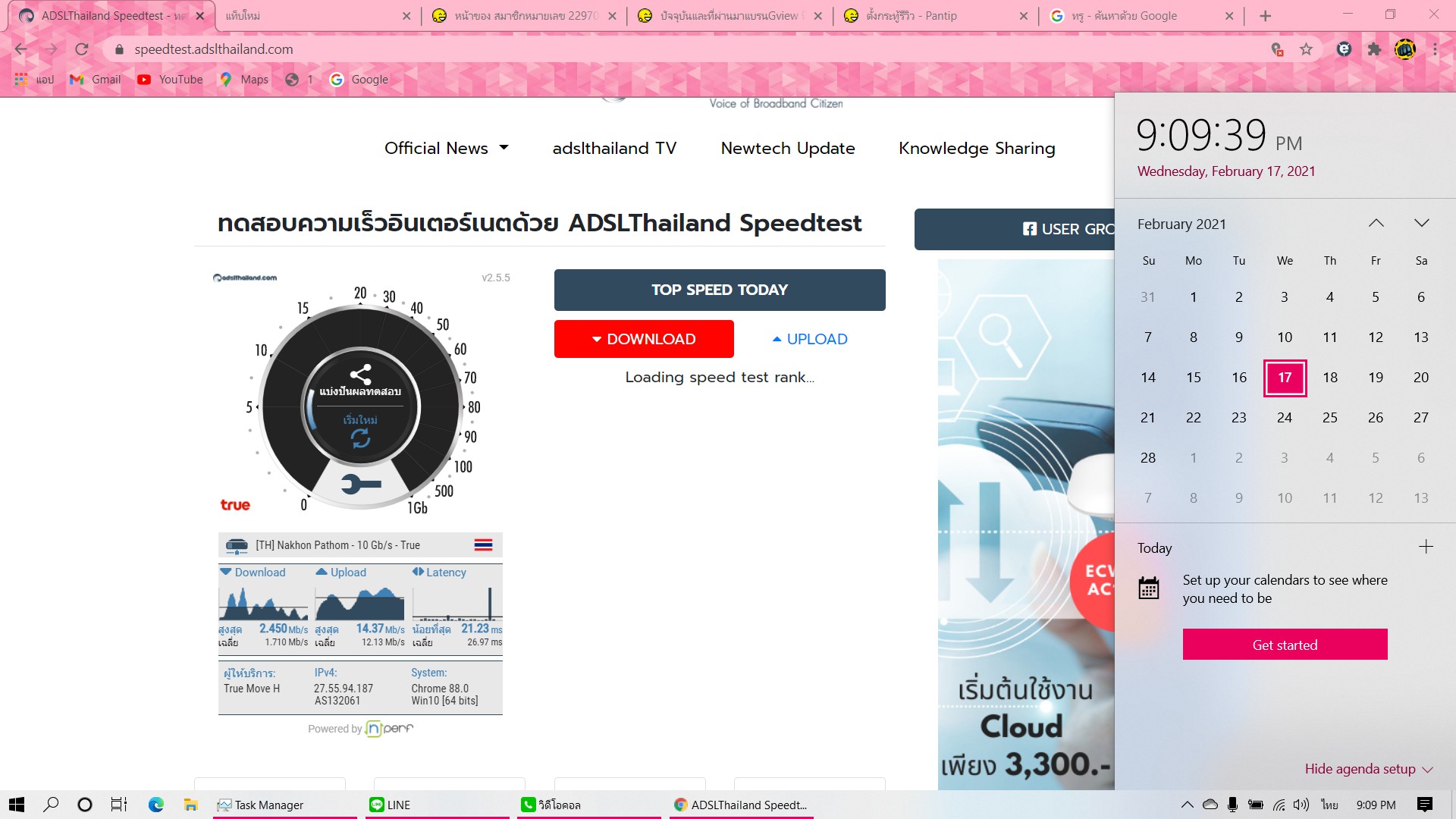Click the restart test refresh icon

tap(360, 438)
